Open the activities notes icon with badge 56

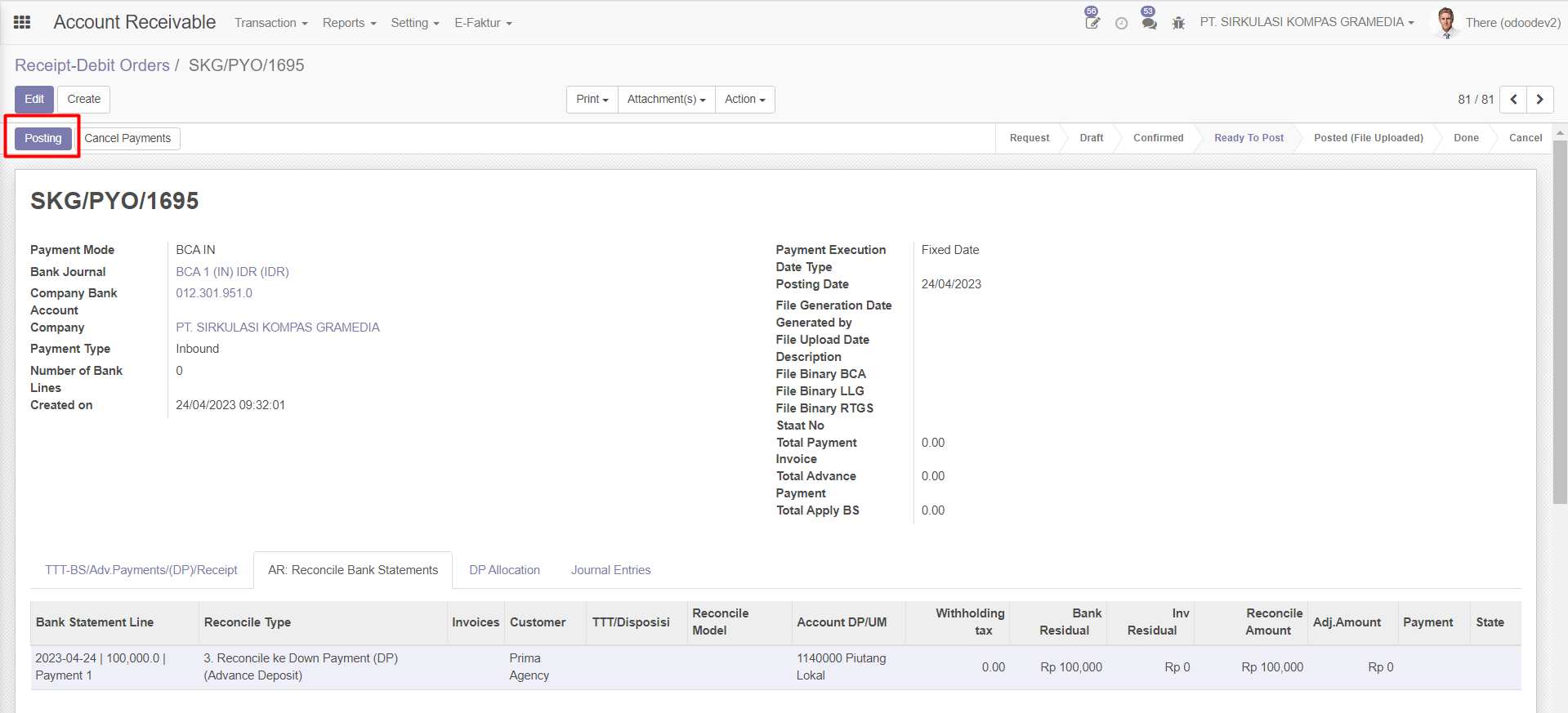(1092, 22)
